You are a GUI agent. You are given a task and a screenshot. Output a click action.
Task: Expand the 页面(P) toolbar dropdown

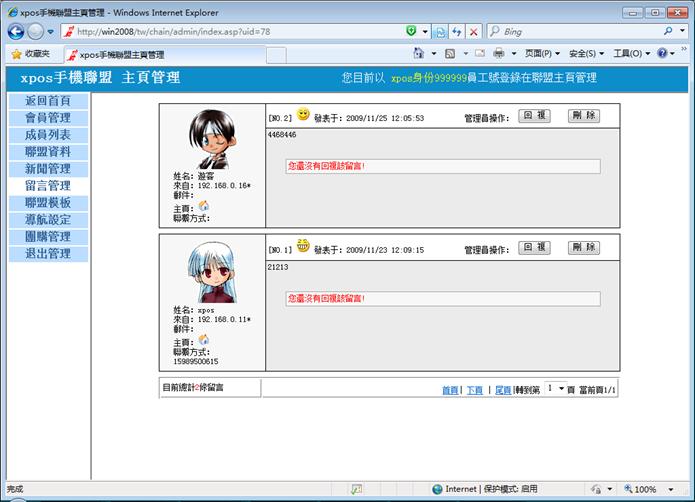(543, 53)
